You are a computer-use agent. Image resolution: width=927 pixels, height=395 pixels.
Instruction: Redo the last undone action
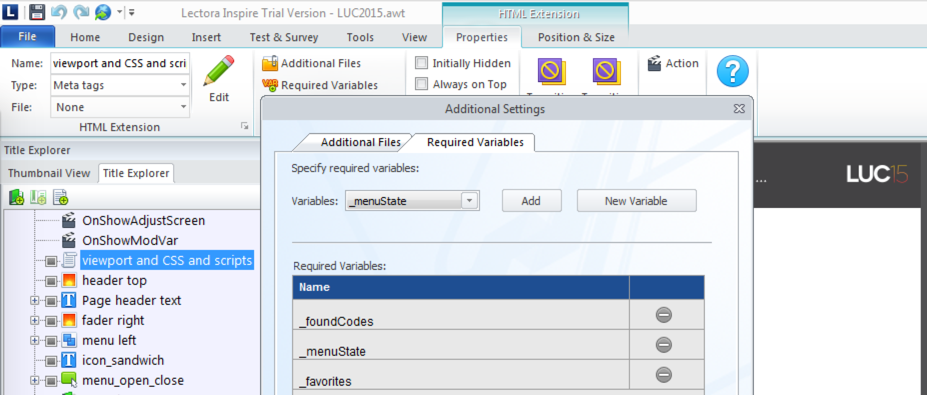[x=81, y=11]
